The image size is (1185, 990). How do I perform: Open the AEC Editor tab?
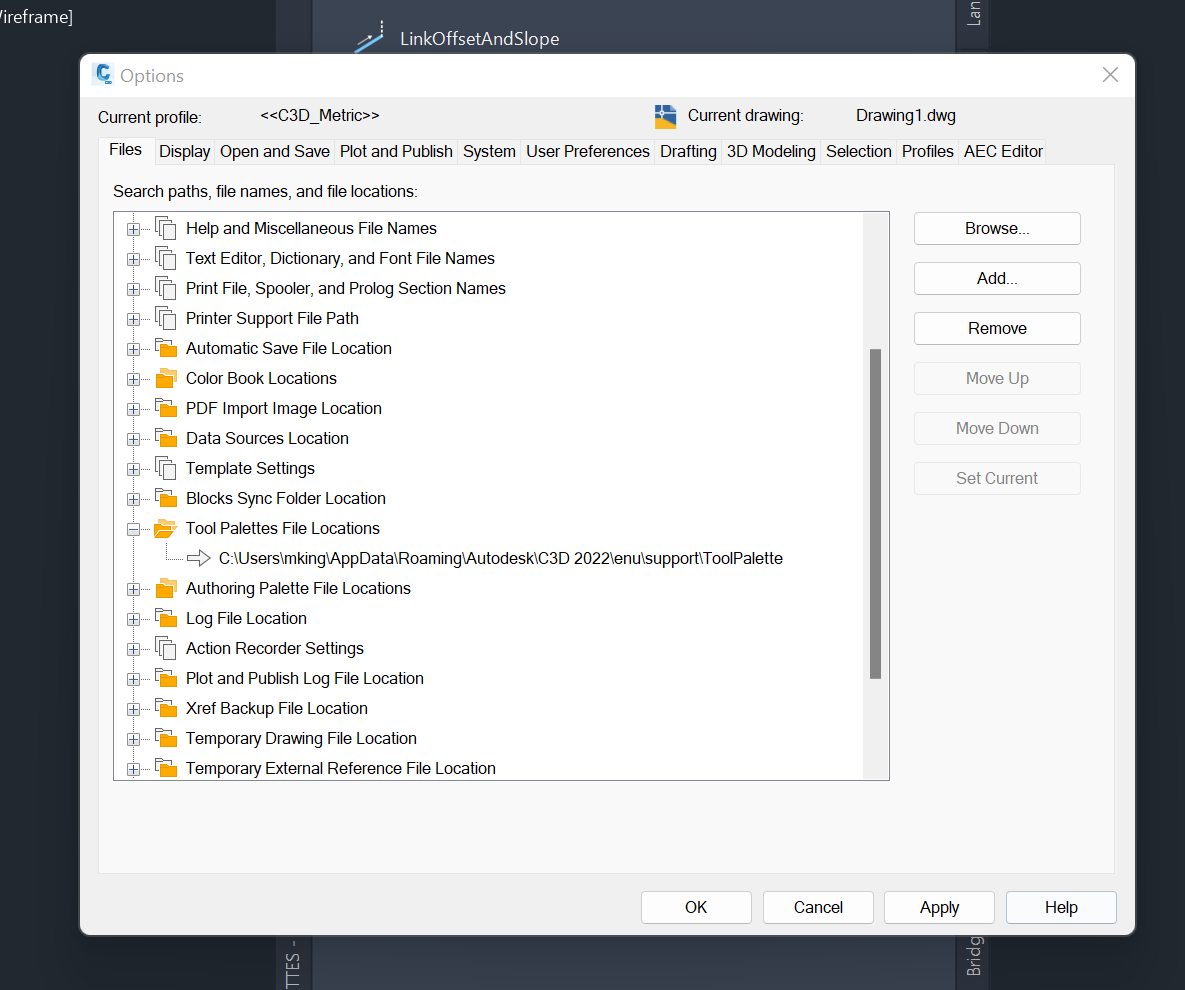tap(1002, 151)
